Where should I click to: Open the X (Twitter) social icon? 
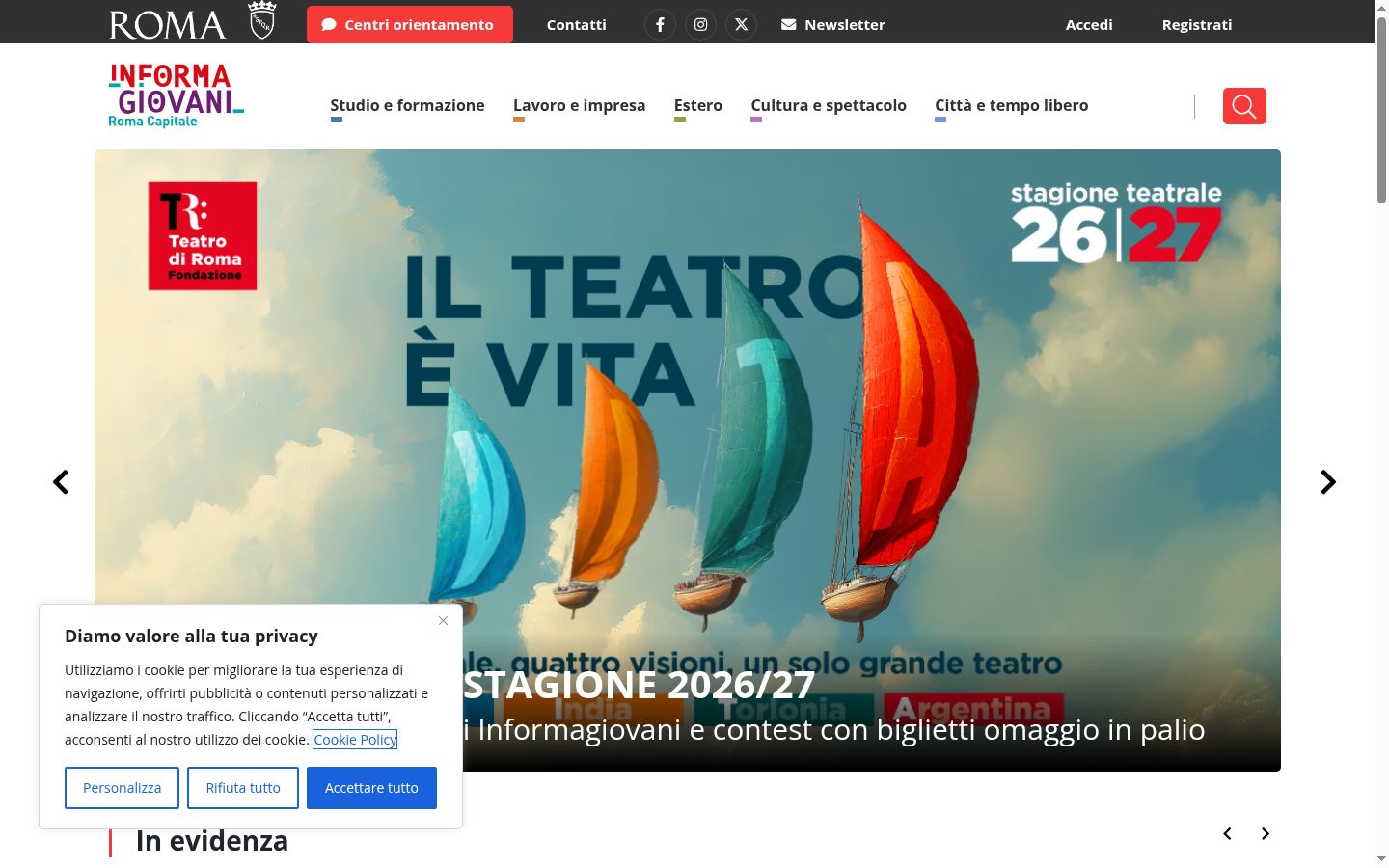click(741, 24)
